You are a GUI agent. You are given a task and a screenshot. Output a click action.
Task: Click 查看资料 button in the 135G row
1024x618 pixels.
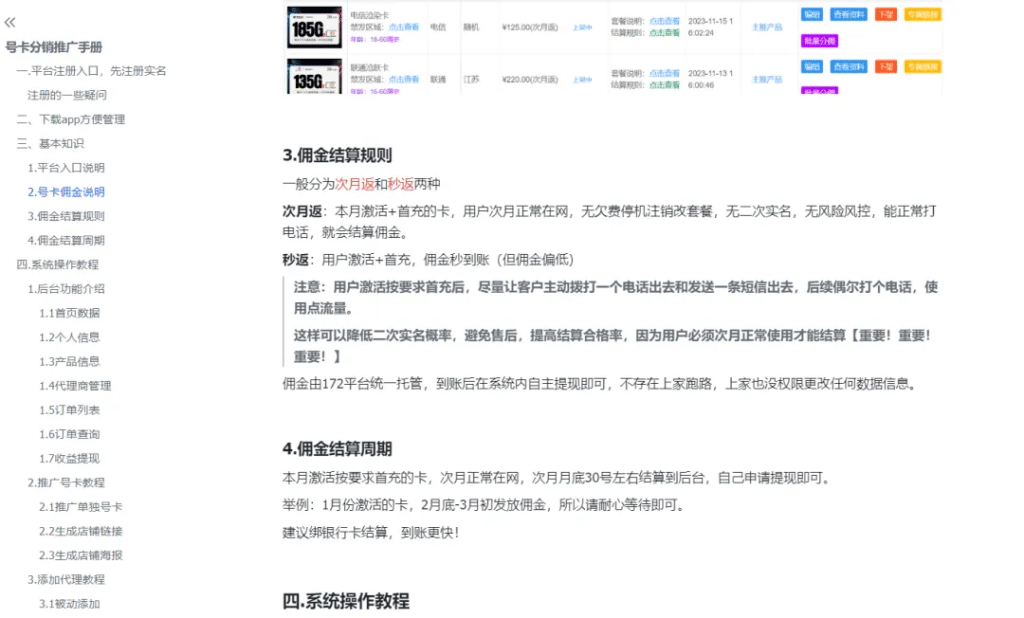848,67
